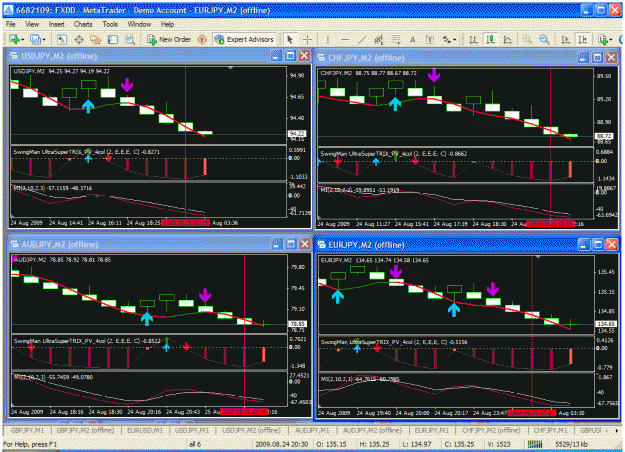The width and height of the screenshot is (625, 452).
Task: Open the Charts menu
Action: tap(83, 24)
